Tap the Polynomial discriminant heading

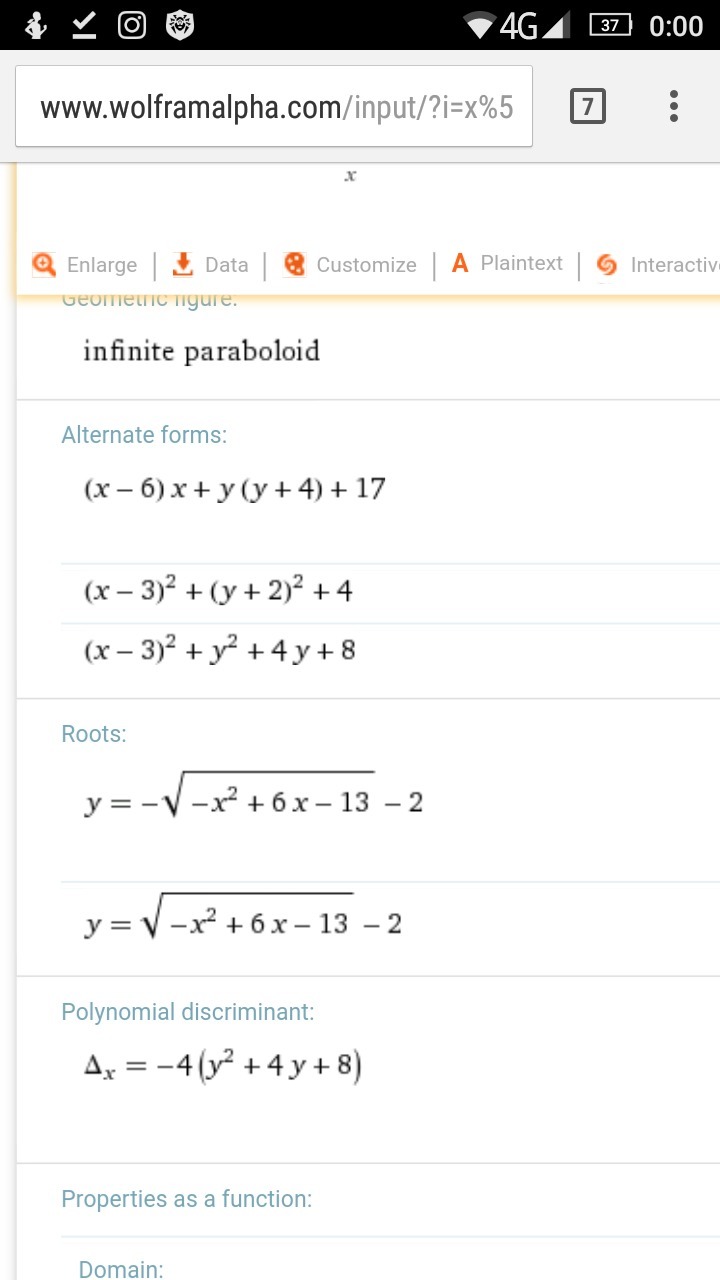click(x=188, y=1012)
